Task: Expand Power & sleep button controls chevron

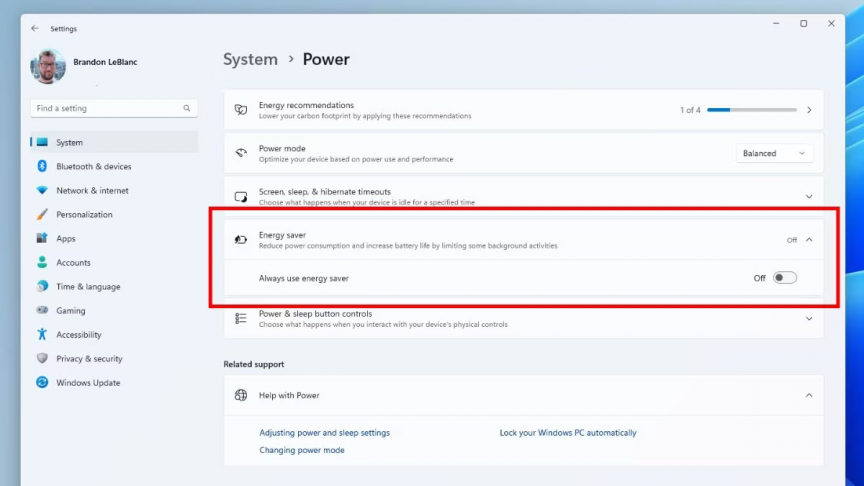Action: tap(809, 318)
